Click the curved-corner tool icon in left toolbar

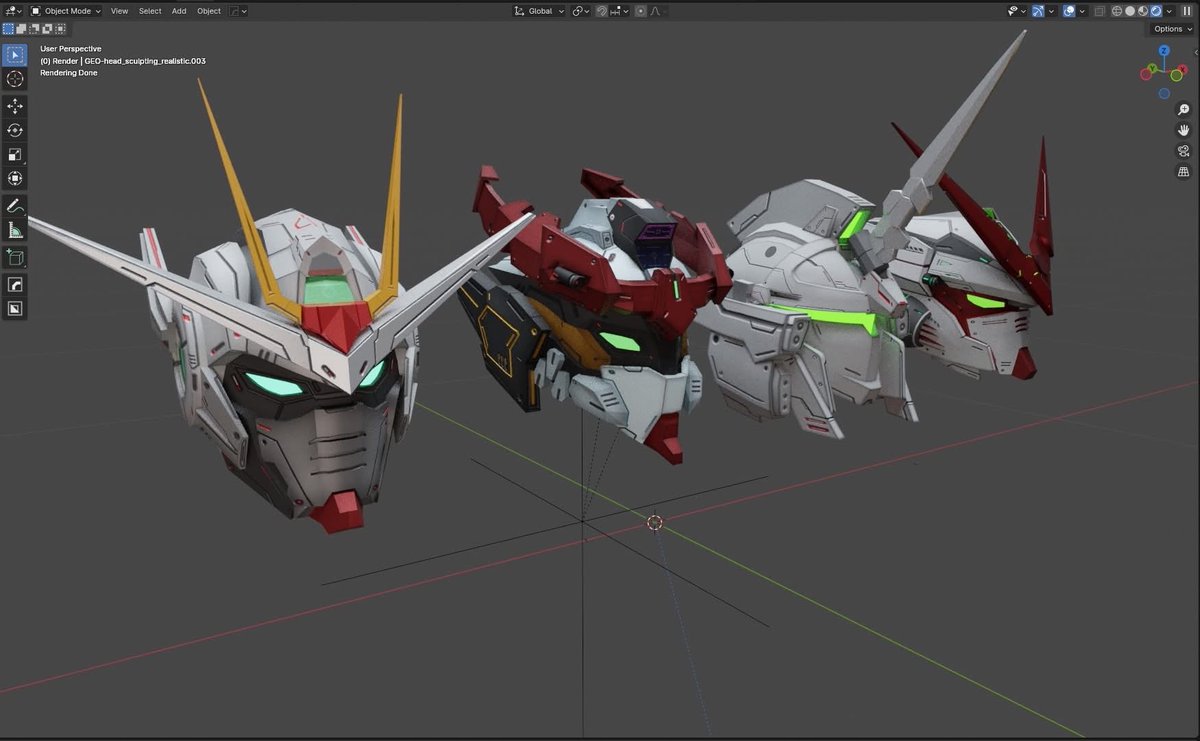pos(15,285)
